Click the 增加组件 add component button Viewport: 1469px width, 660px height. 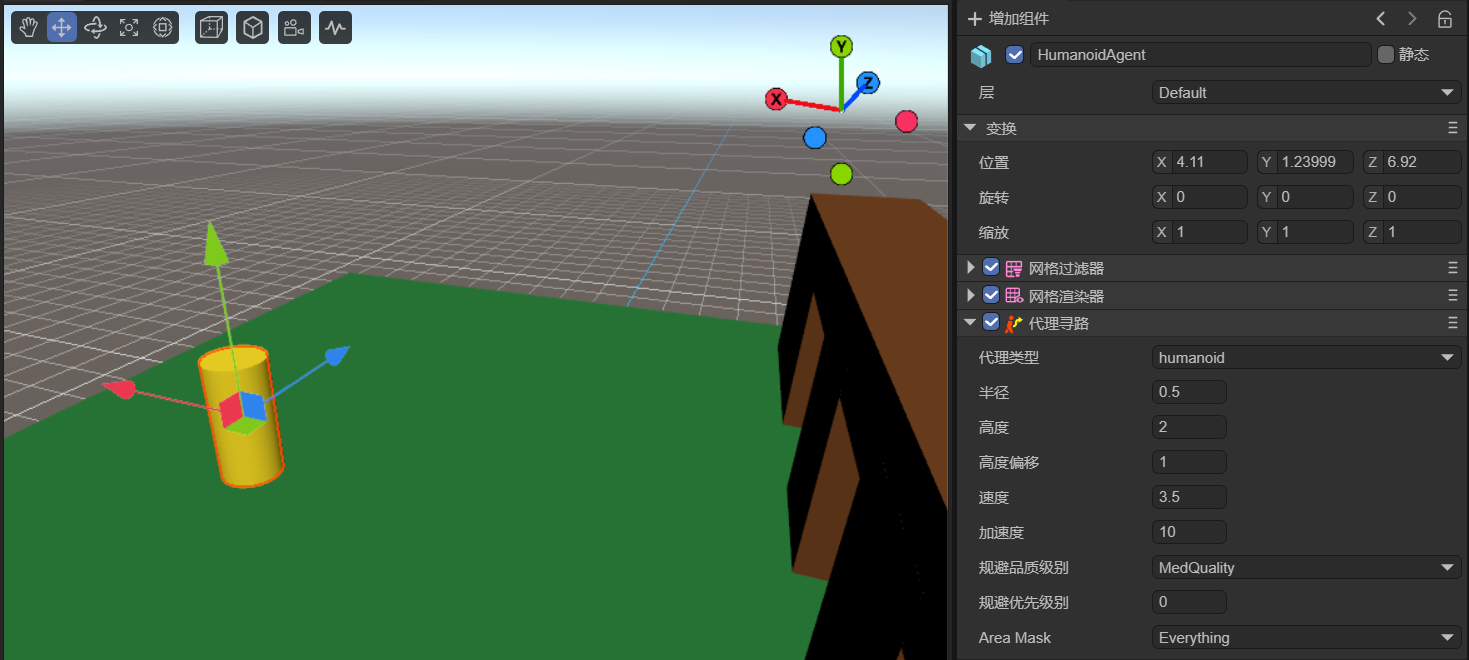[x=1008, y=19]
